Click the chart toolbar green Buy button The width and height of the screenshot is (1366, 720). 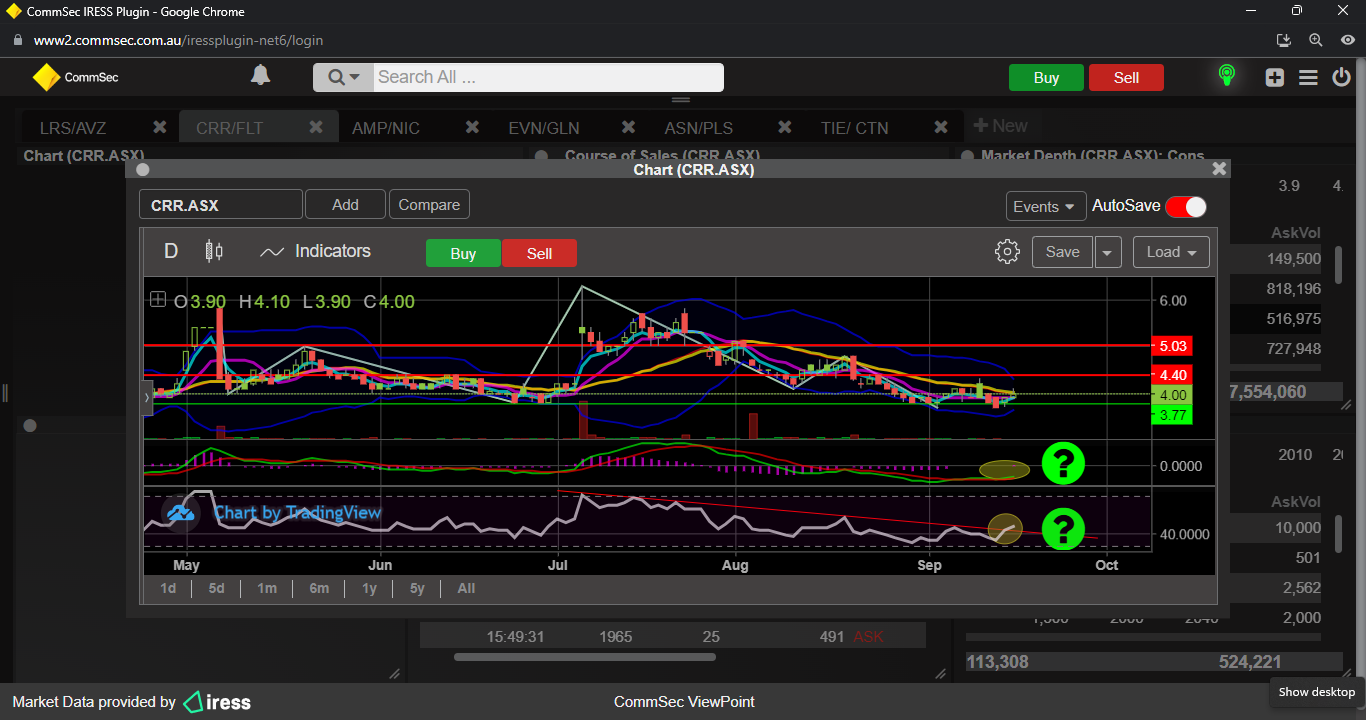(x=463, y=253)
